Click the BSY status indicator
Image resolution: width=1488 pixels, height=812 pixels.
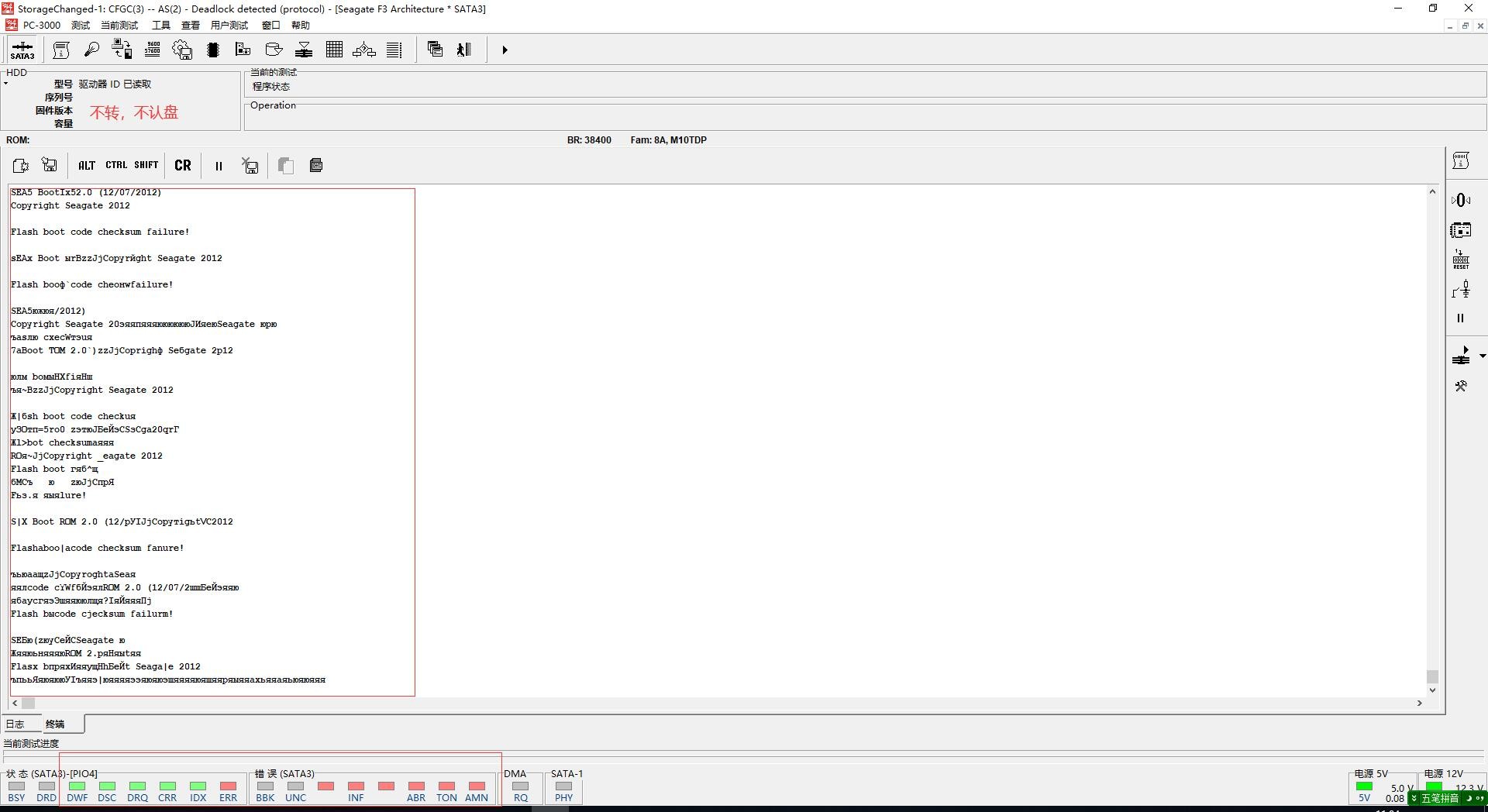tap(16, 791)
